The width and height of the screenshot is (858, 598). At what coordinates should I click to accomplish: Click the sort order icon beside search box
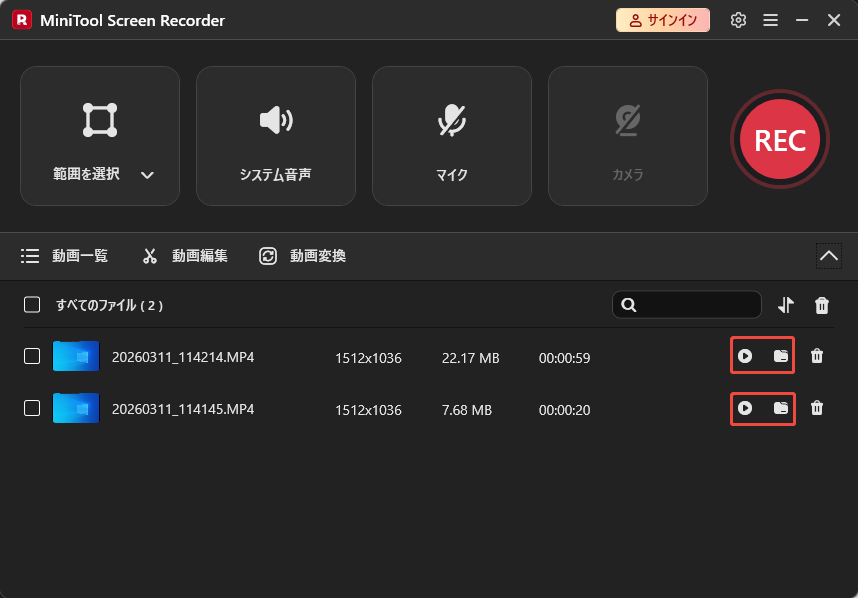pyautogui.click(x=786, y=304)
